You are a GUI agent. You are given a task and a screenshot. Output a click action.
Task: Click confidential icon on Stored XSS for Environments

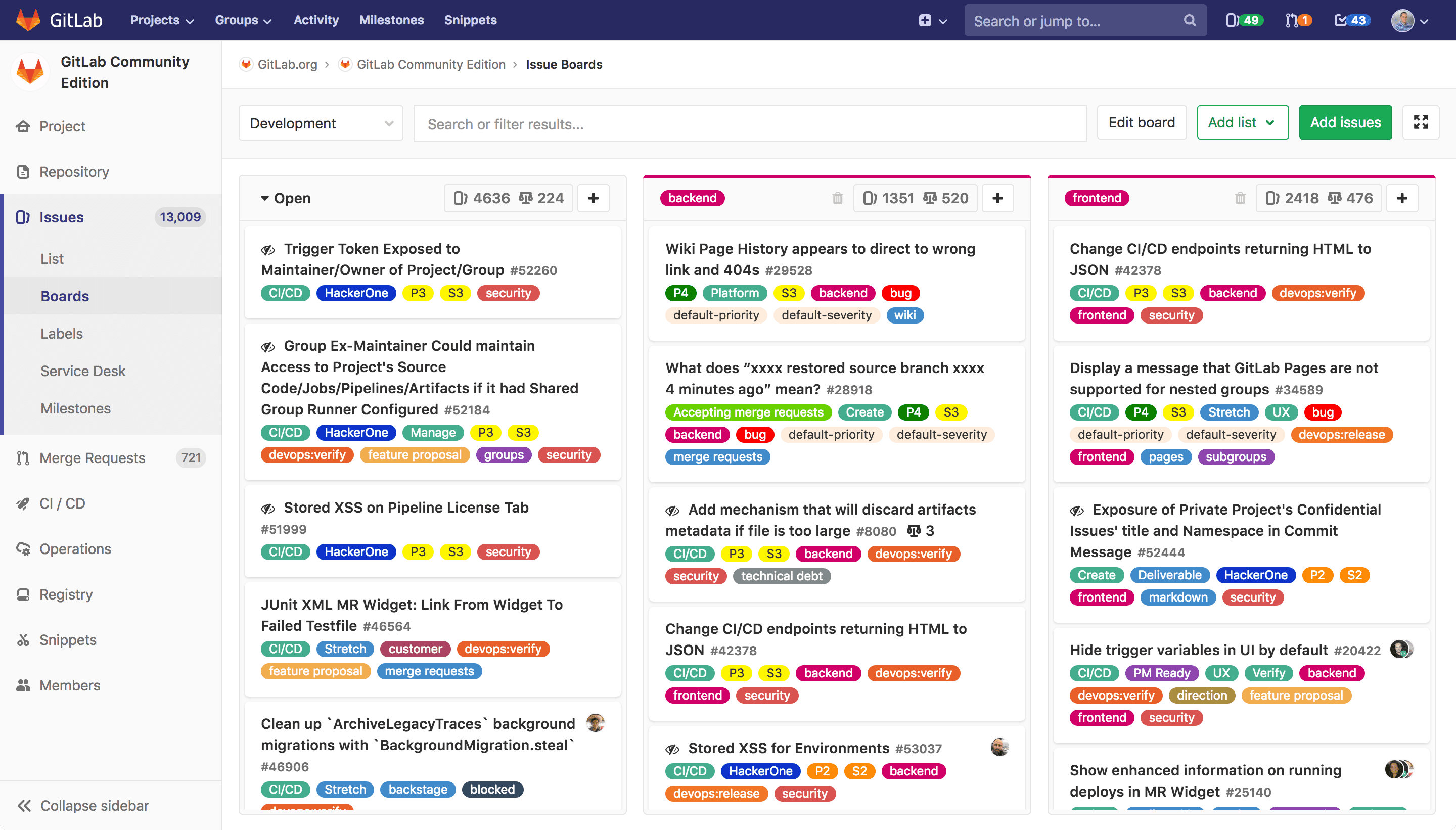tap(674, 748)
